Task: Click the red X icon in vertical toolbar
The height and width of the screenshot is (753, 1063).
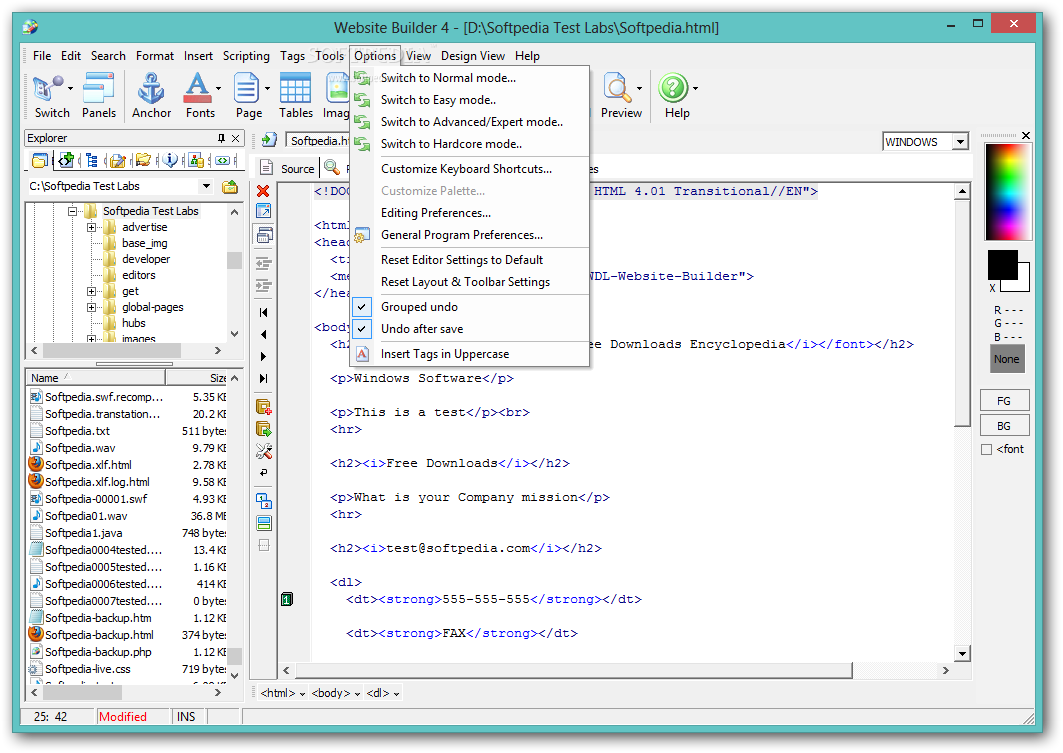Action: pos(263,191)
